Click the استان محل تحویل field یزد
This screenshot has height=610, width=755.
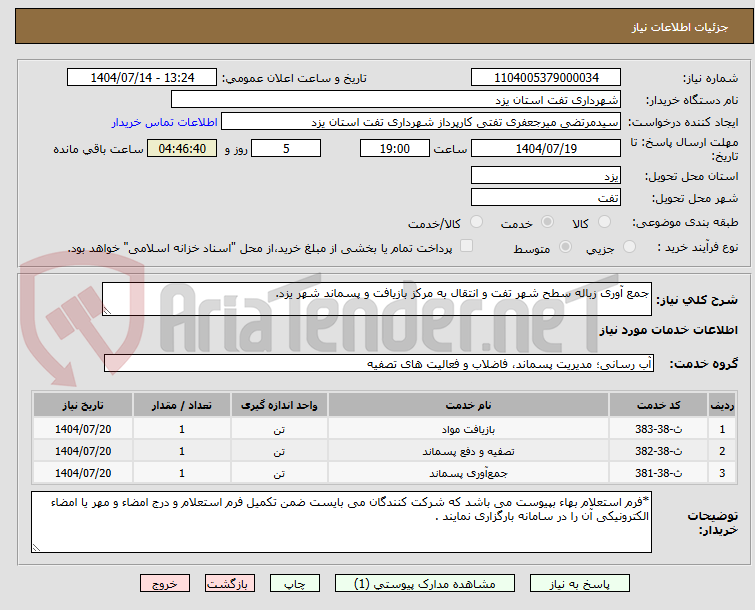[546, 175]
